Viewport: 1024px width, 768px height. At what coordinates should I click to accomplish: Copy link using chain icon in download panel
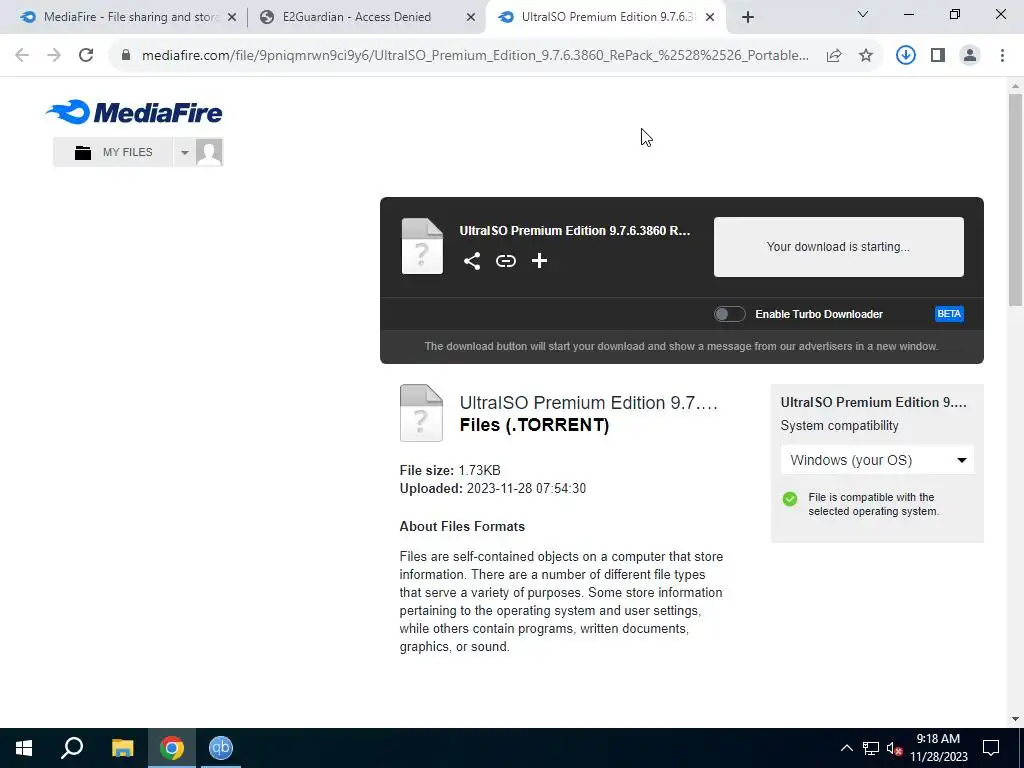[x=505, y=261]
